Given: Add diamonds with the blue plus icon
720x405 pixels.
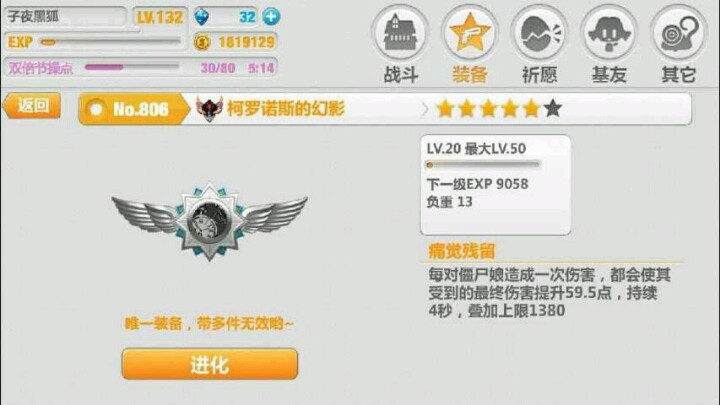Looking at the screenshot, I should tap(271, 17).
